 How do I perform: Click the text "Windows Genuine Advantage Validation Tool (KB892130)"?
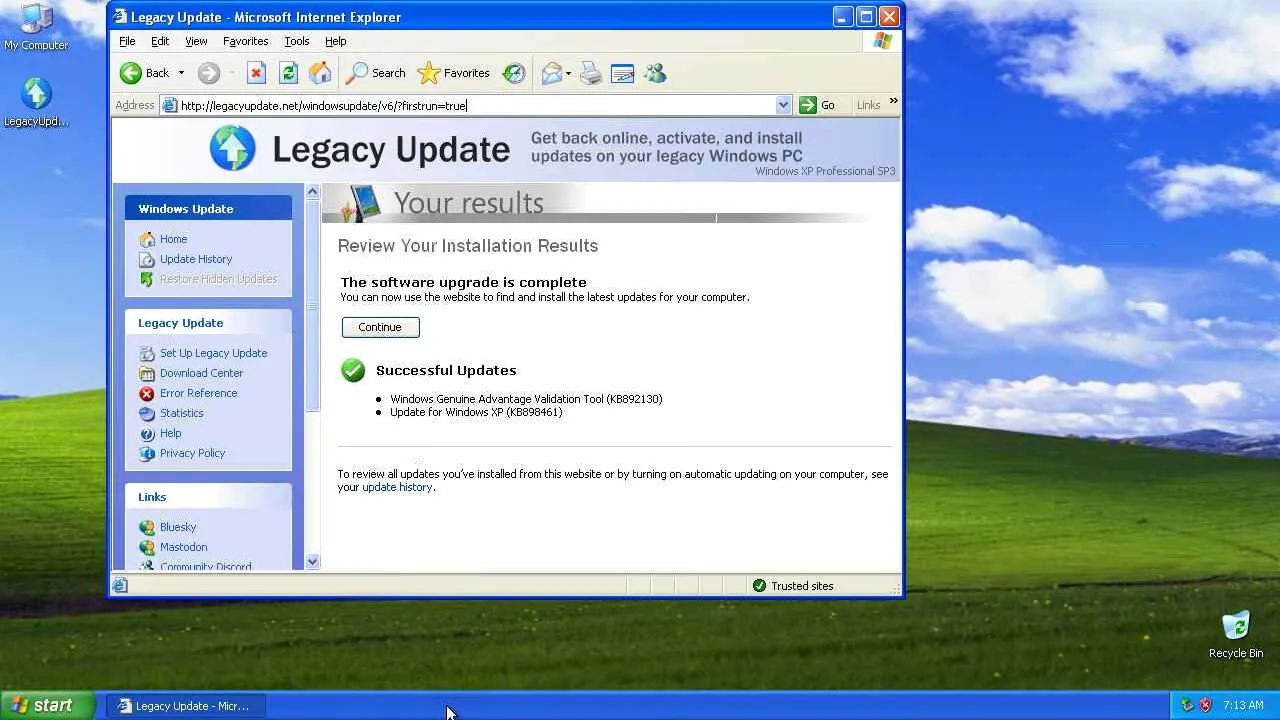coord(526,399)
